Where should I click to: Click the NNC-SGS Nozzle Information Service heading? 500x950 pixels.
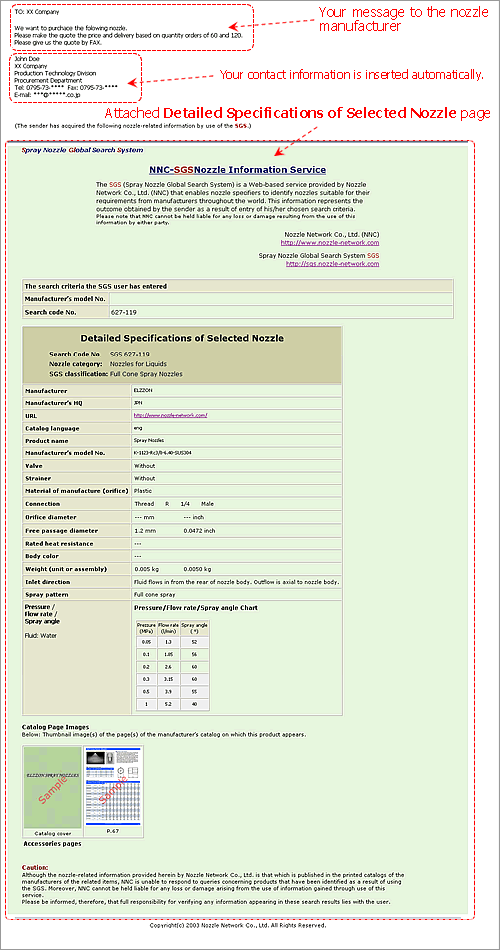coord(237,170)
